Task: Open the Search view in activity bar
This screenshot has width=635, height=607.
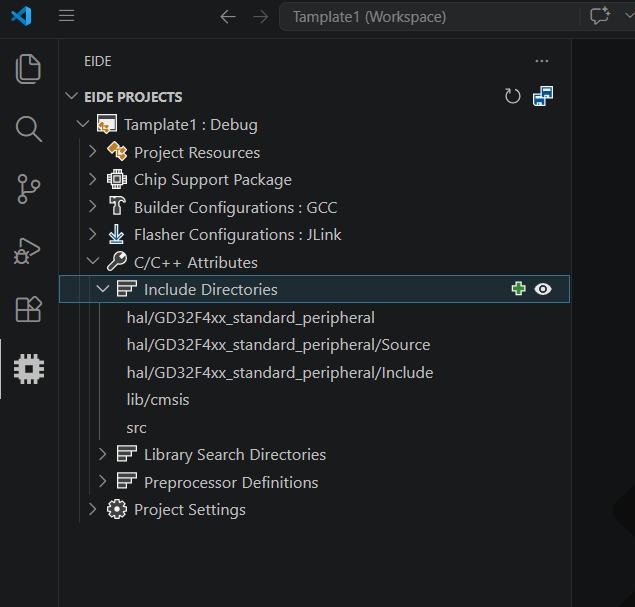Action: [28, 129]
